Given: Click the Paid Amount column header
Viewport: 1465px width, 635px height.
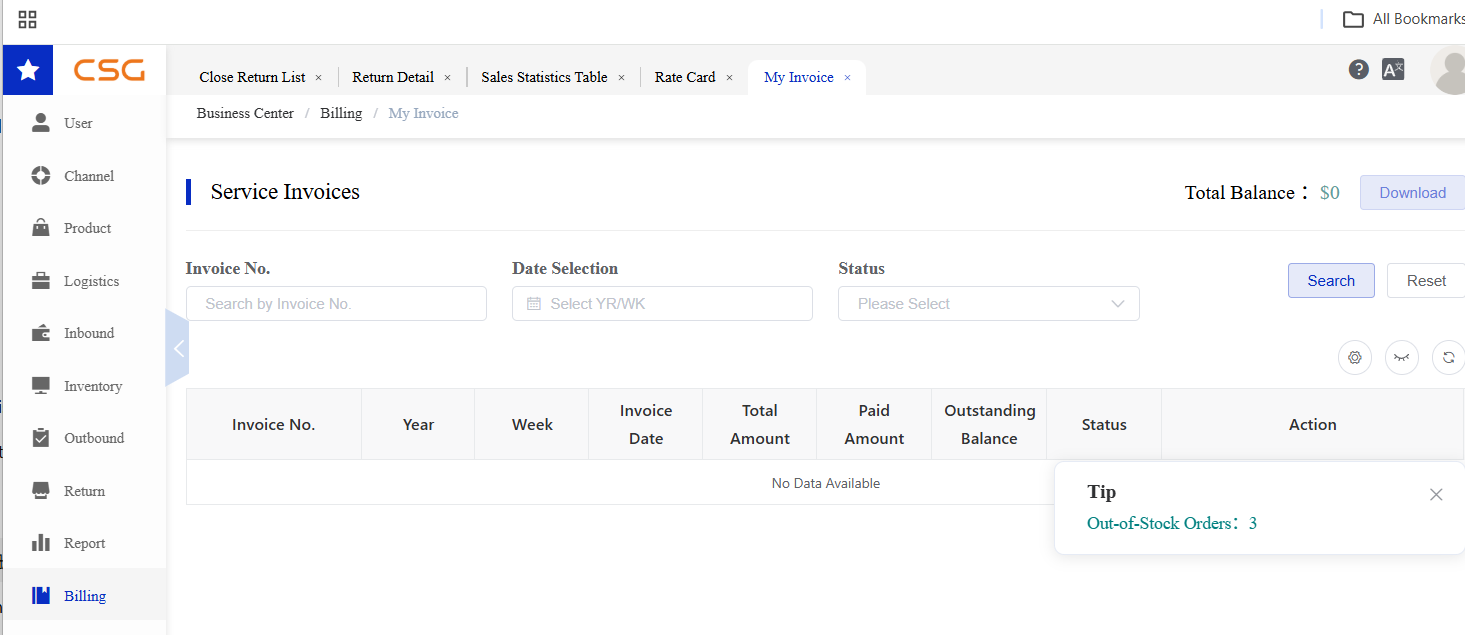Looking at the screenshot, I should click(874, 424).
